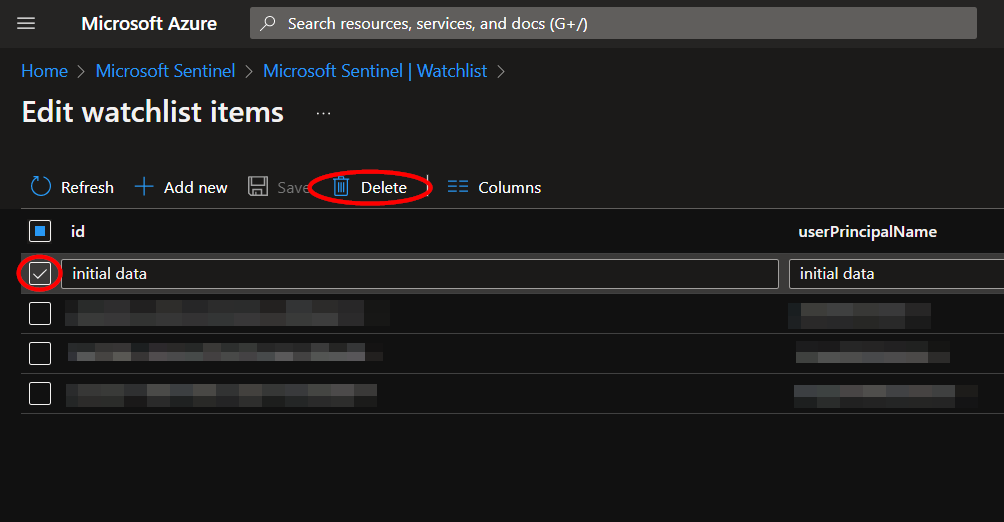
Task: Focus the search resources, services, and docs box
Action: point(613,23)
